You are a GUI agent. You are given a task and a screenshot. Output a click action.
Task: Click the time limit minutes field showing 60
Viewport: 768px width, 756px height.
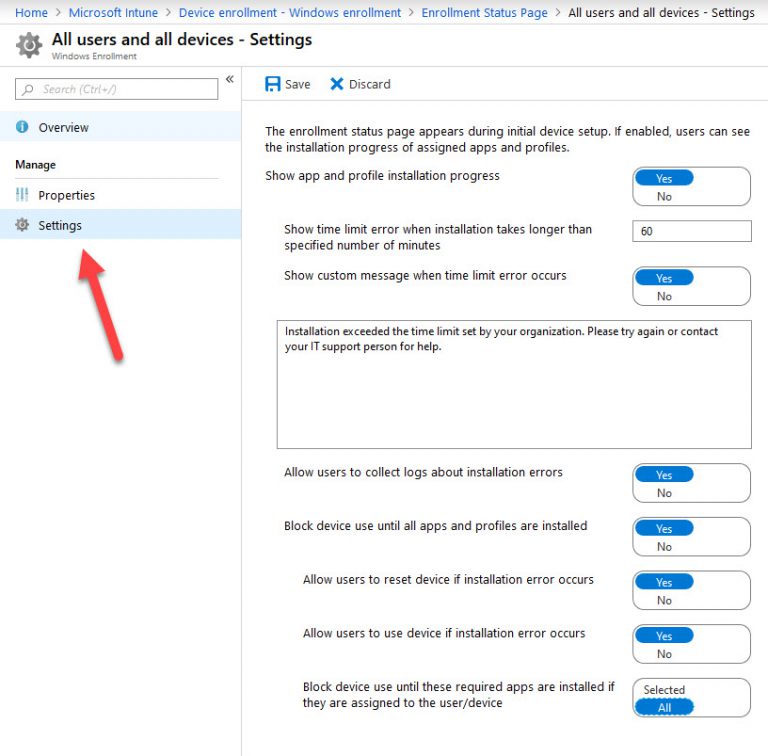pos(692,231)
